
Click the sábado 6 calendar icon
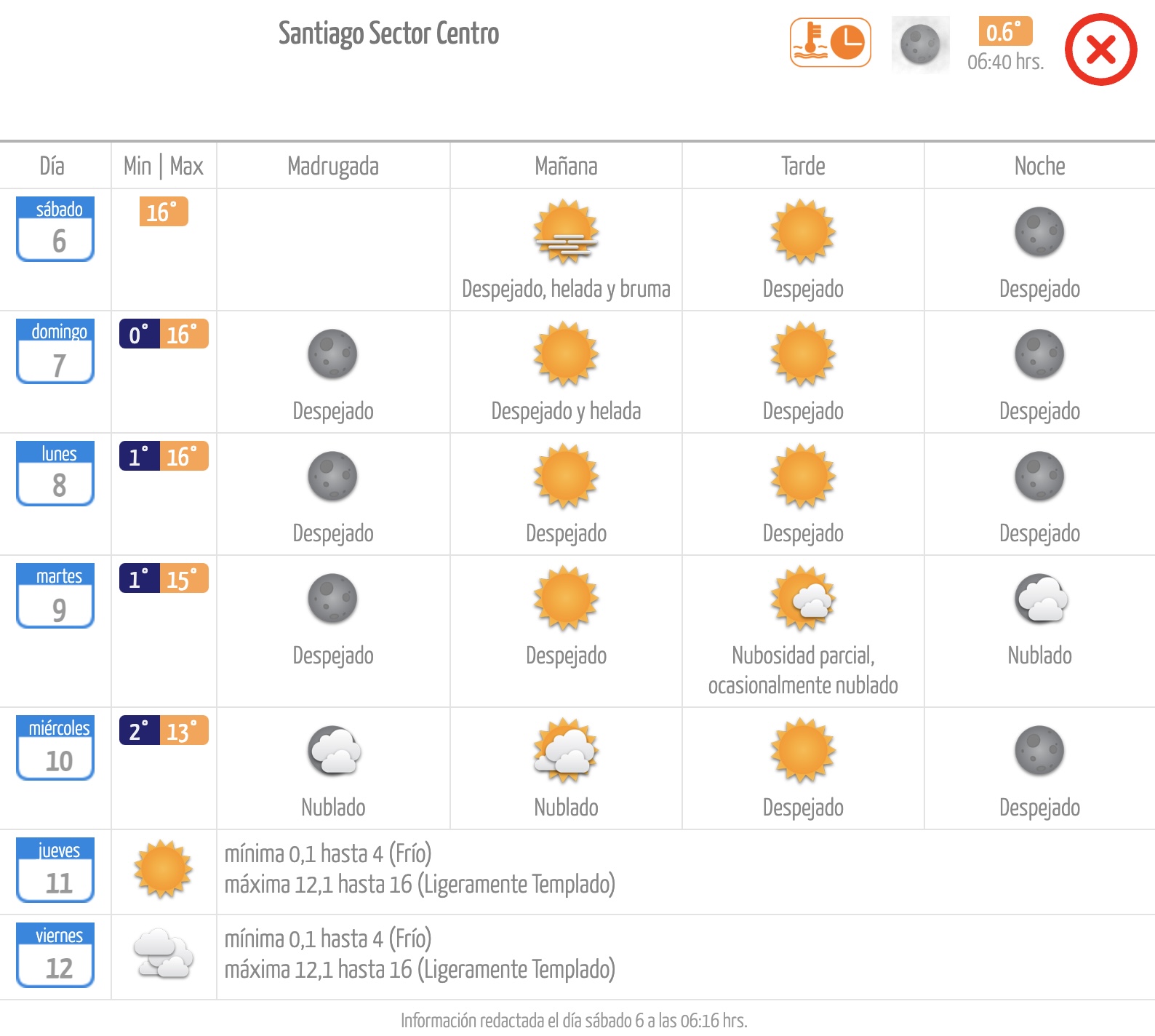pyautogui.click(x=55, y=229)
